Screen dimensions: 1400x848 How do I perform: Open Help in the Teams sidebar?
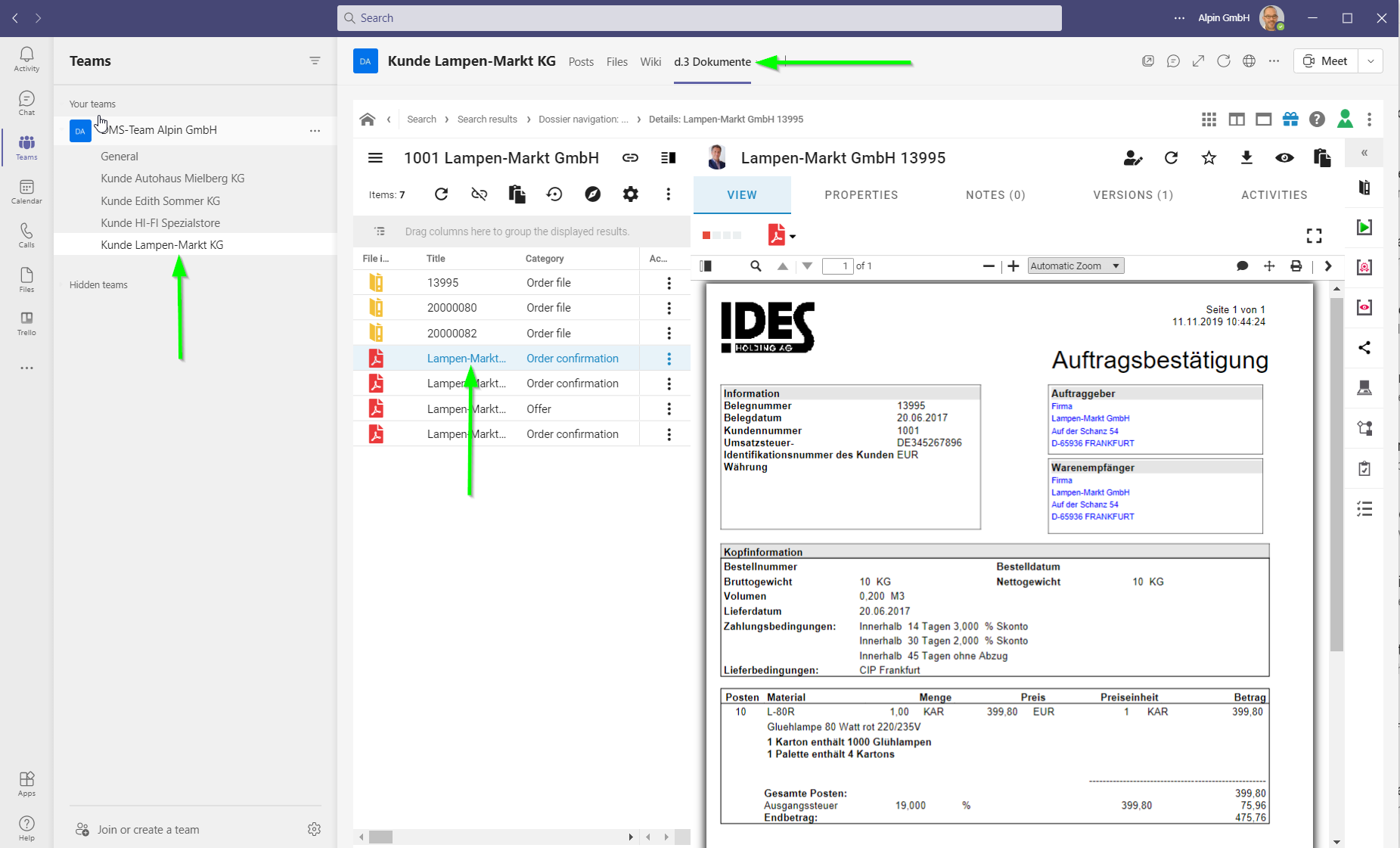26,828
